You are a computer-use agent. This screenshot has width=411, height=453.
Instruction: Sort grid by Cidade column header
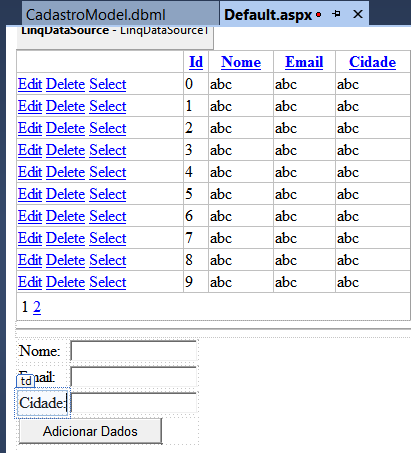click(373, 62)
